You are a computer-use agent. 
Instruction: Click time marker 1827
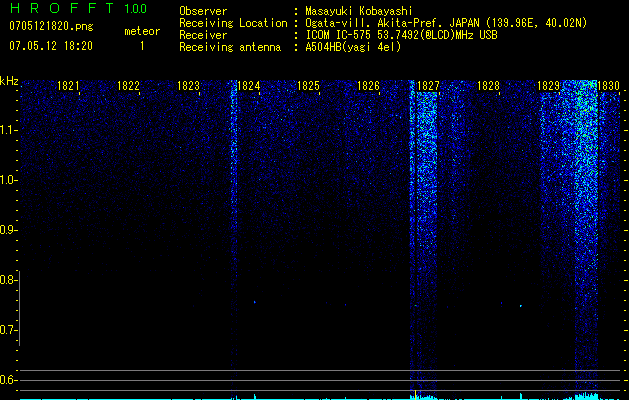(428, 86)
